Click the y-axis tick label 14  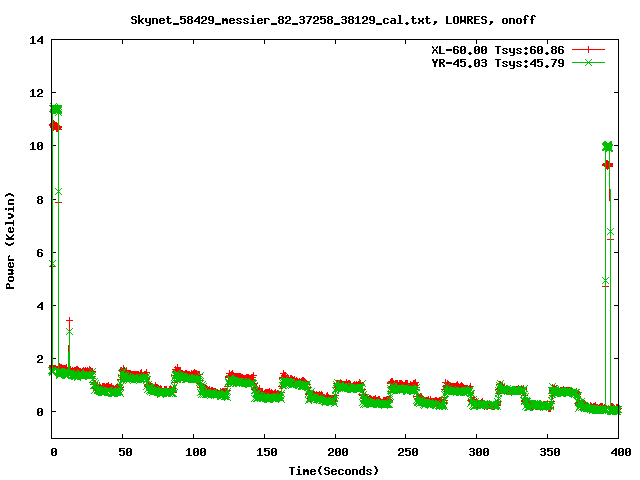pos(36,40)
